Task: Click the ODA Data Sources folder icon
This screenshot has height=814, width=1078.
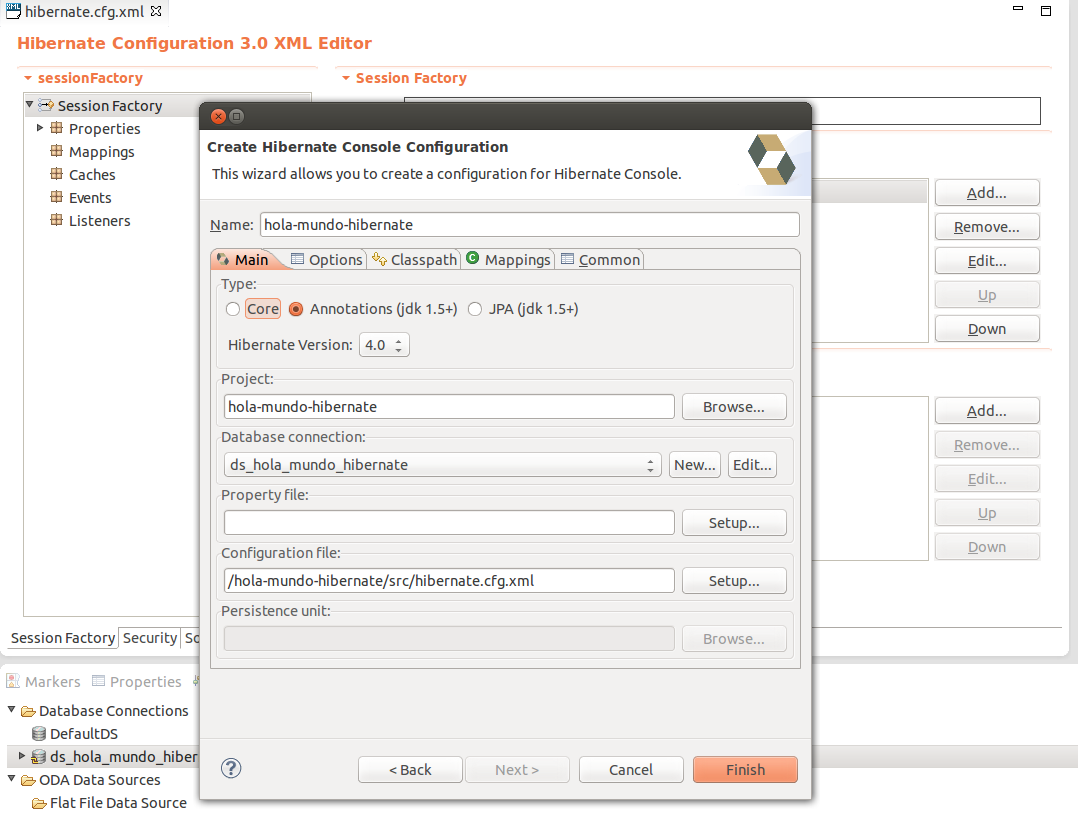Action: pyautogui.click(x=28, y=780)
